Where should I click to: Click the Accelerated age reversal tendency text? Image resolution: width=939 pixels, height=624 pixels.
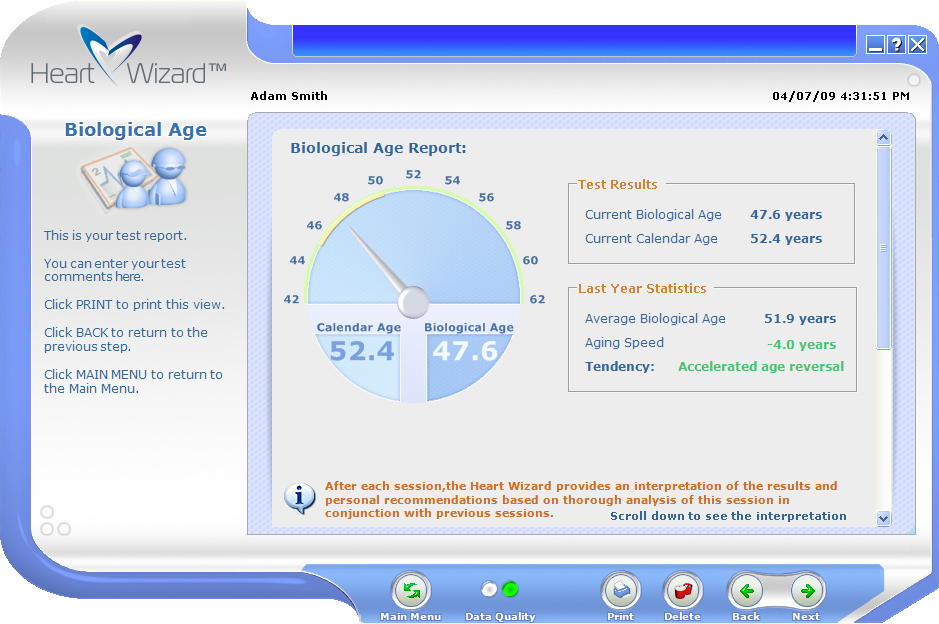[x=760, y=366]
